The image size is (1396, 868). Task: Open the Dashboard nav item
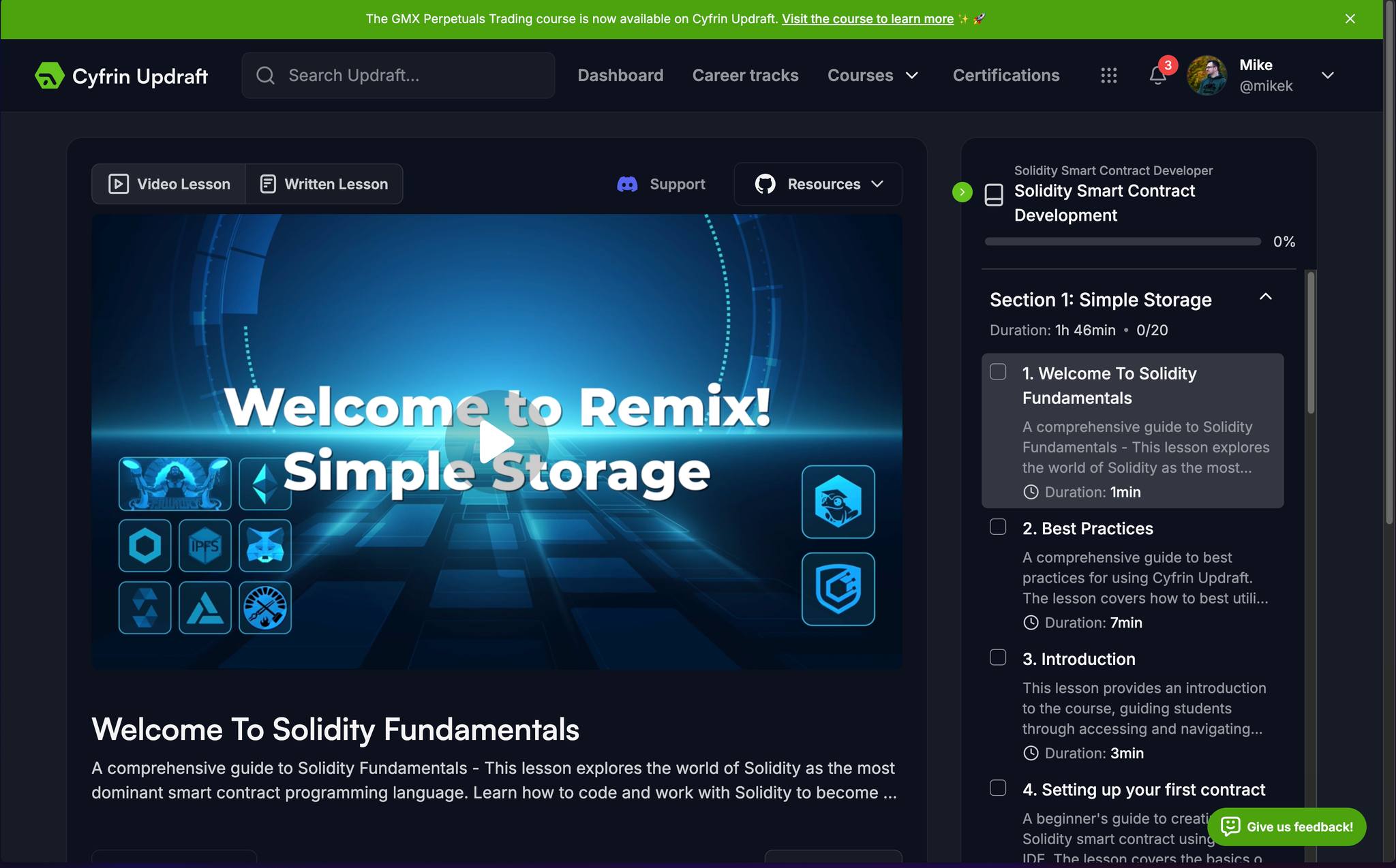pos(620,76)
